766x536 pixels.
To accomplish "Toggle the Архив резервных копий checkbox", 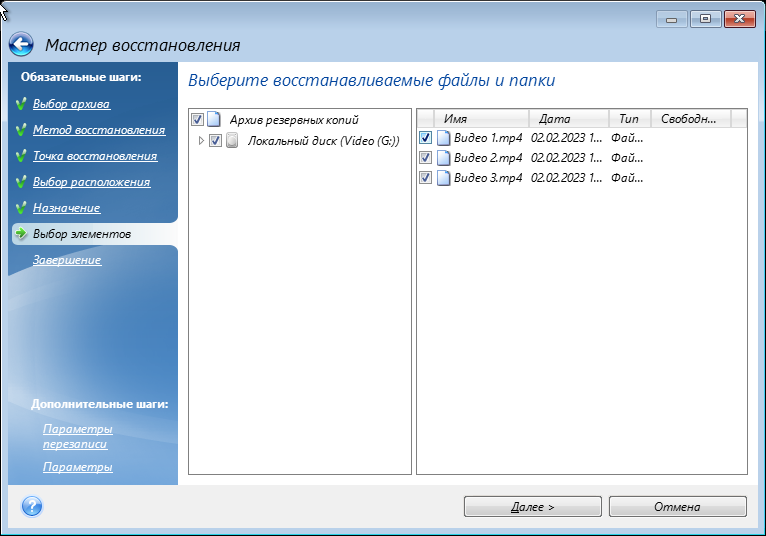I will click(197, 120).
